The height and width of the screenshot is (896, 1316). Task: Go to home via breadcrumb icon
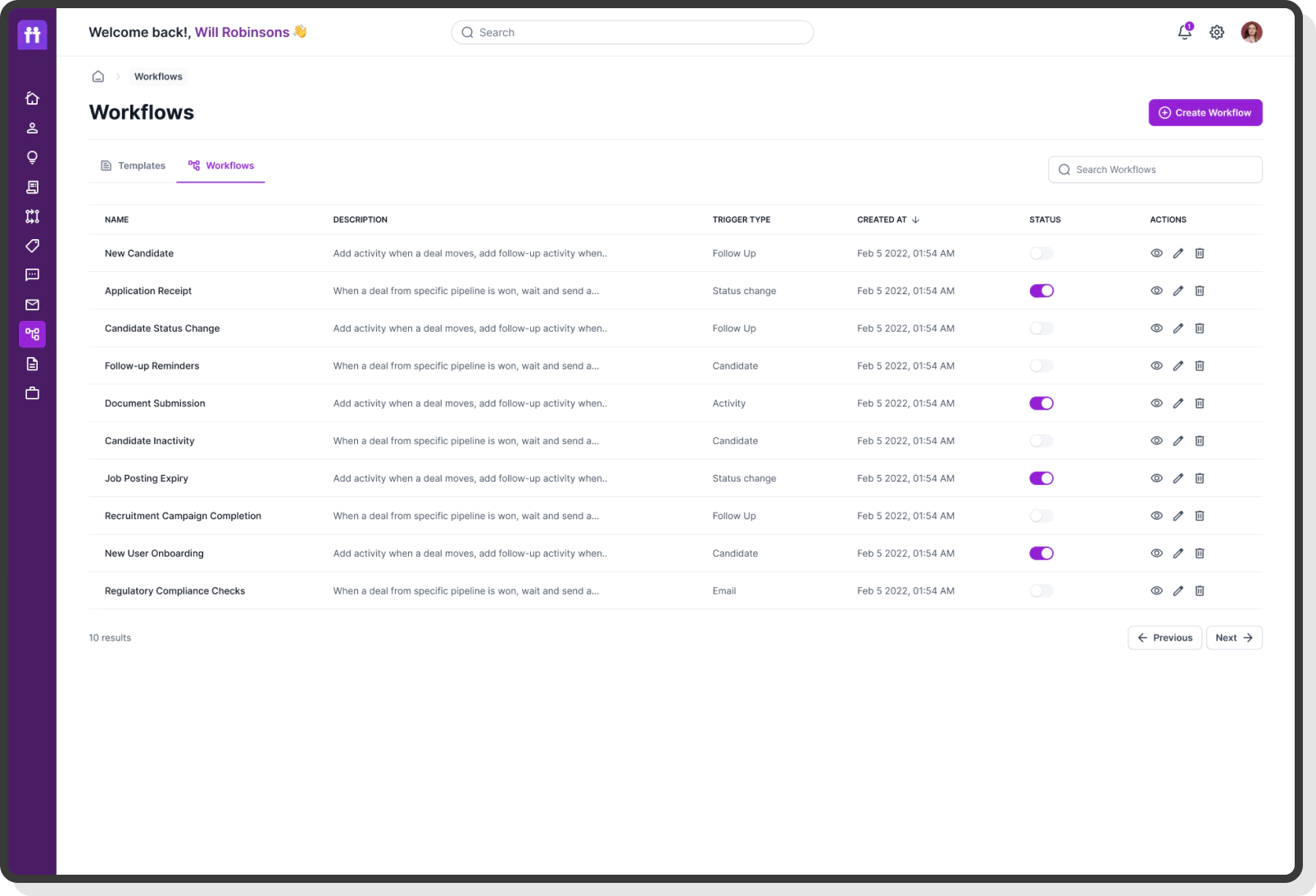coord(98,76)
